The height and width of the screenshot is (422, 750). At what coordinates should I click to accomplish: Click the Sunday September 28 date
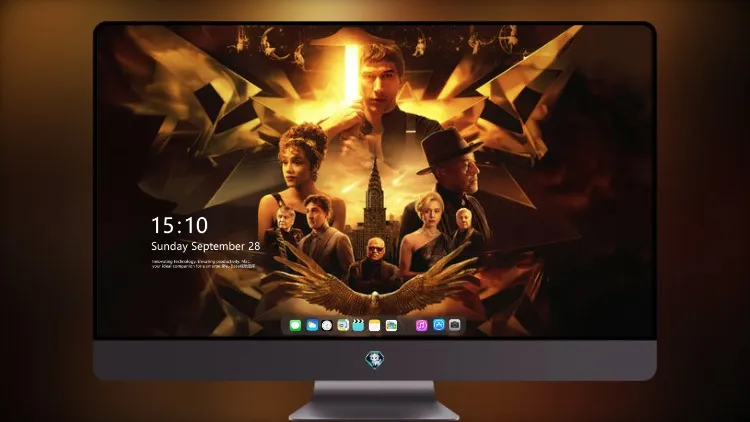(x=206, y=246)
